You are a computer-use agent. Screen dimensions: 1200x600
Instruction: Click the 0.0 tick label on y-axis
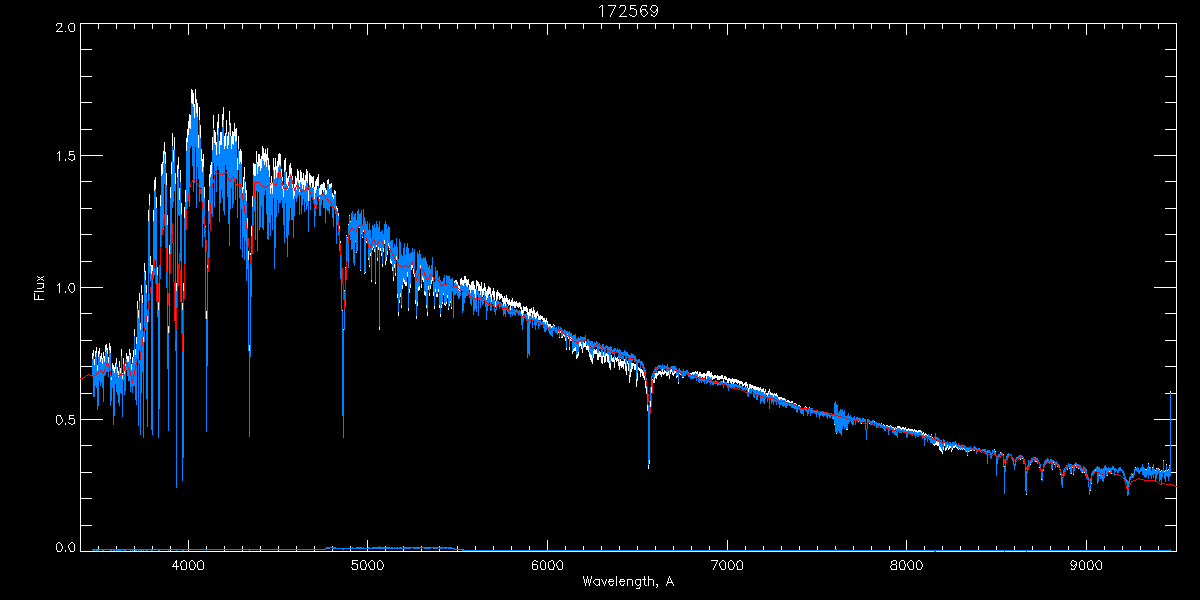[x=65, y=547]
